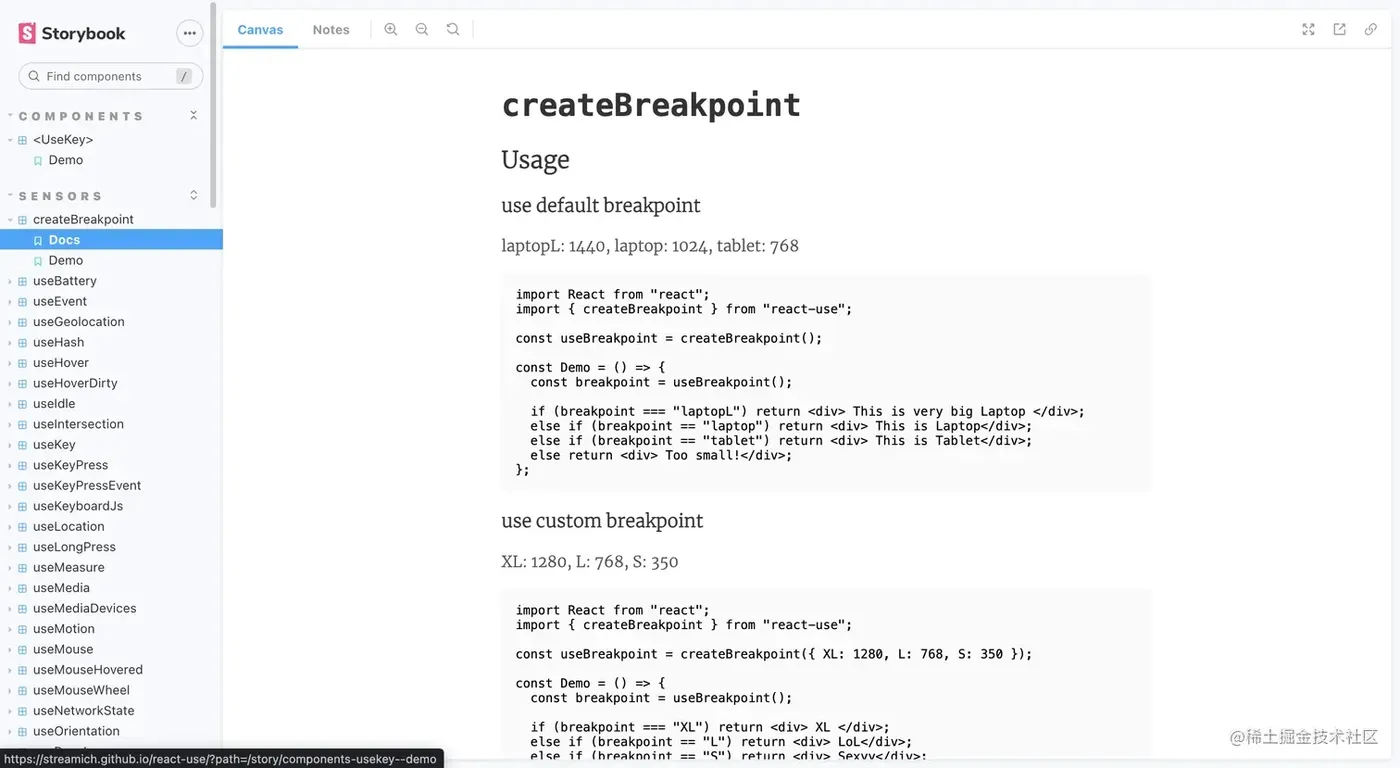1400x768 pixels.
Task: Open the Storybook menu with the ellipsis icon
Action: (x=189, y=32)
